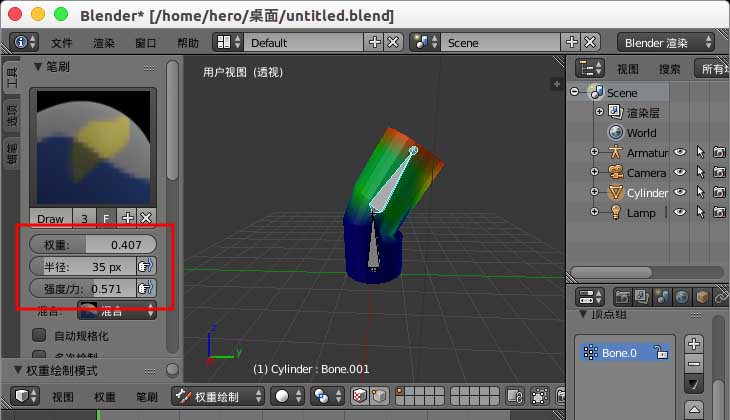This screenshot has width=730, height=420.
Task: Toggle pressure sensitivity for 强度/力
Action: [146, 289]
